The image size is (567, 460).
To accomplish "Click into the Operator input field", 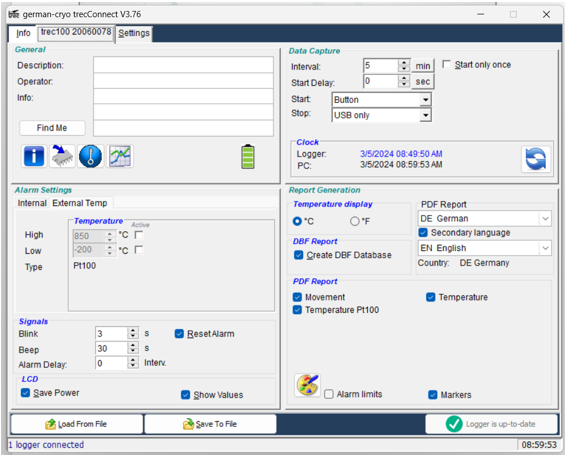I will (183, 81).
